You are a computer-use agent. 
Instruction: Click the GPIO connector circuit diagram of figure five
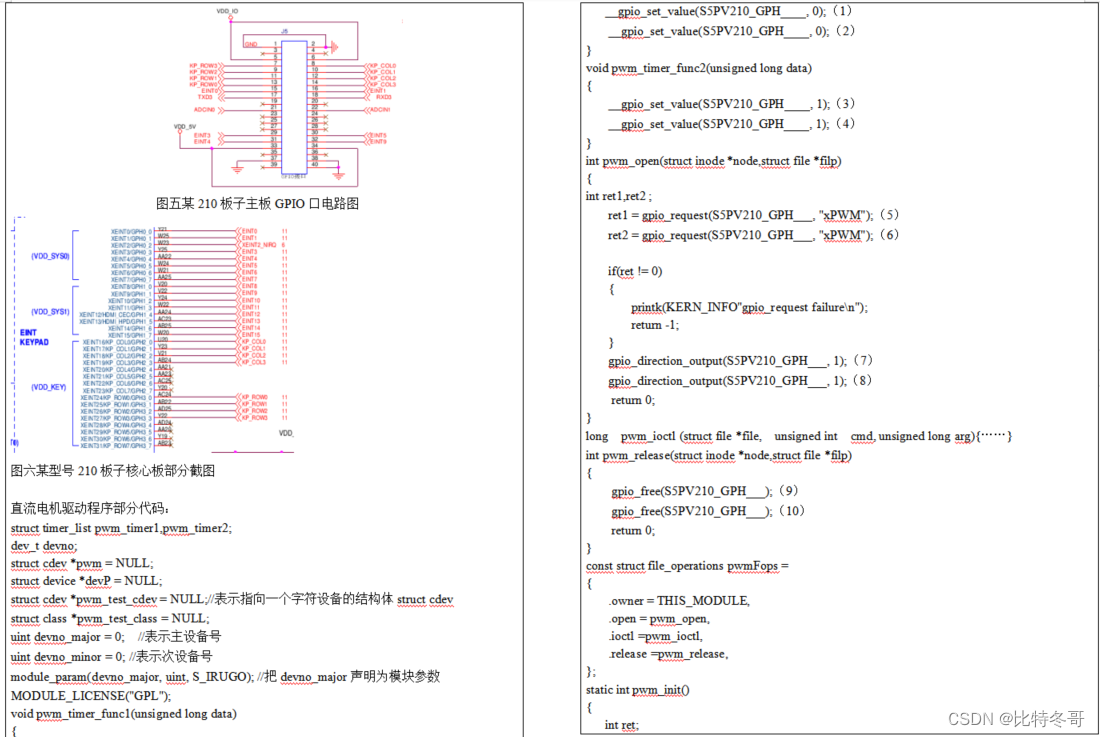pyautogui.click(x=284, y=98)
